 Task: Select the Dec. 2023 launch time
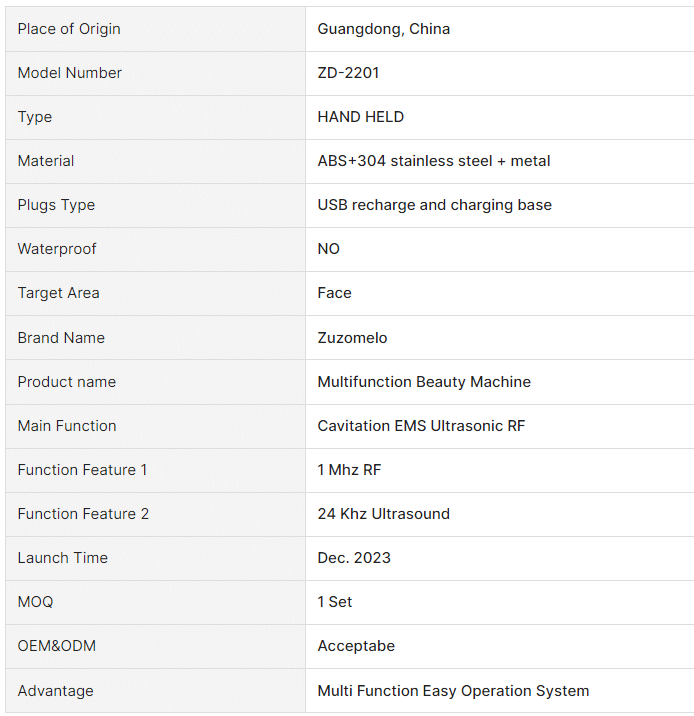[354, 558]
